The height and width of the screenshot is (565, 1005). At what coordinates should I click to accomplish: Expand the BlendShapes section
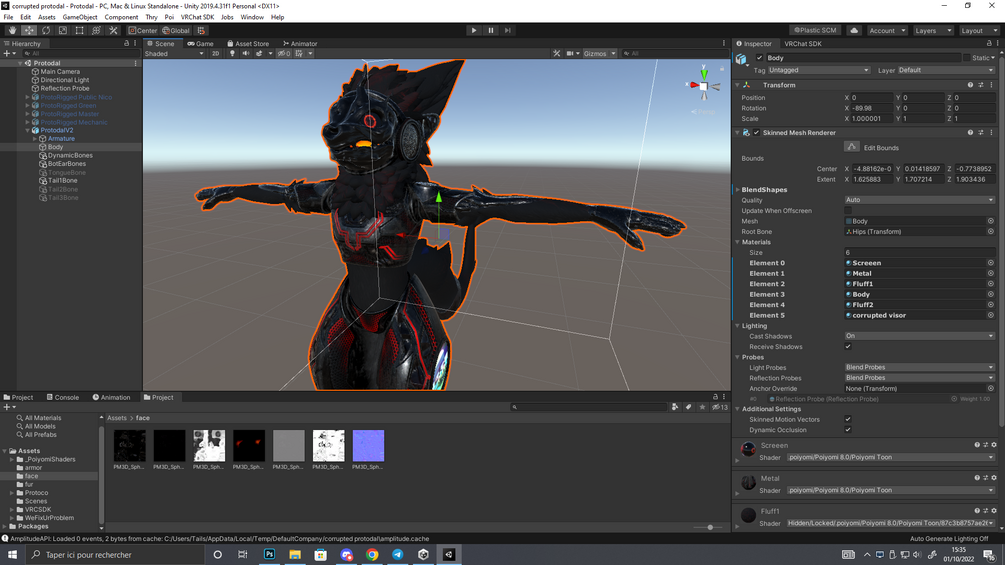pyautogui.click(x=738, y=190)
